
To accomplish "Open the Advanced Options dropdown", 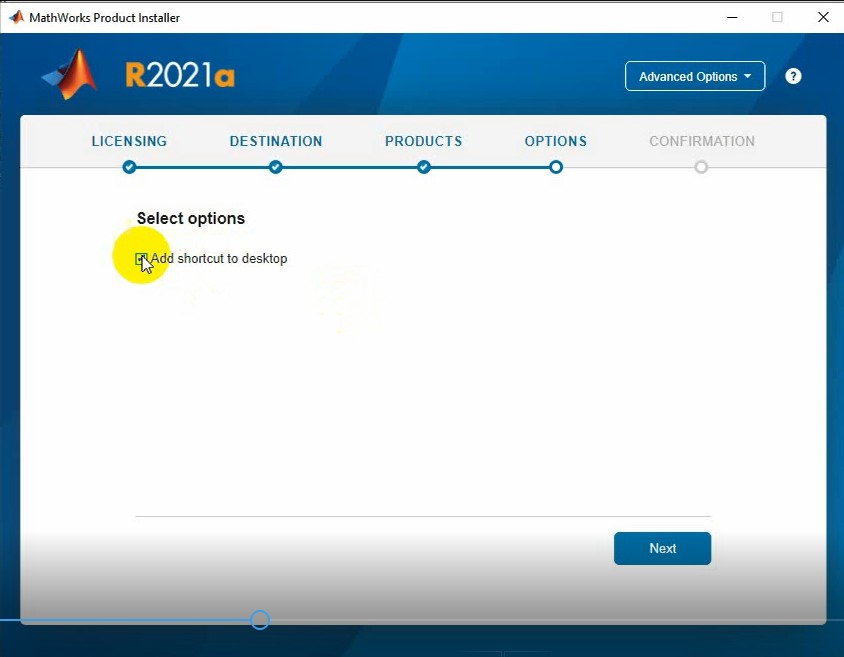I will click(695, 76).
